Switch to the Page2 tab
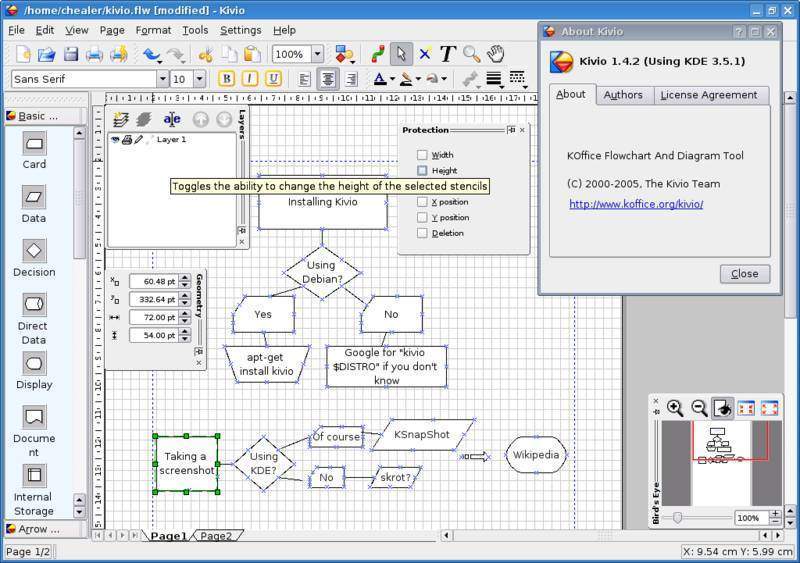This screenshot has width=800, height=563. 216,536
